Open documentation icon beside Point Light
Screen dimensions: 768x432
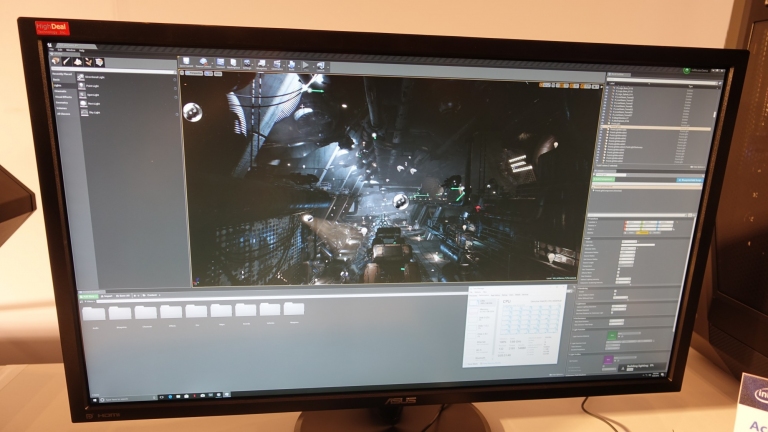point(175,89)
